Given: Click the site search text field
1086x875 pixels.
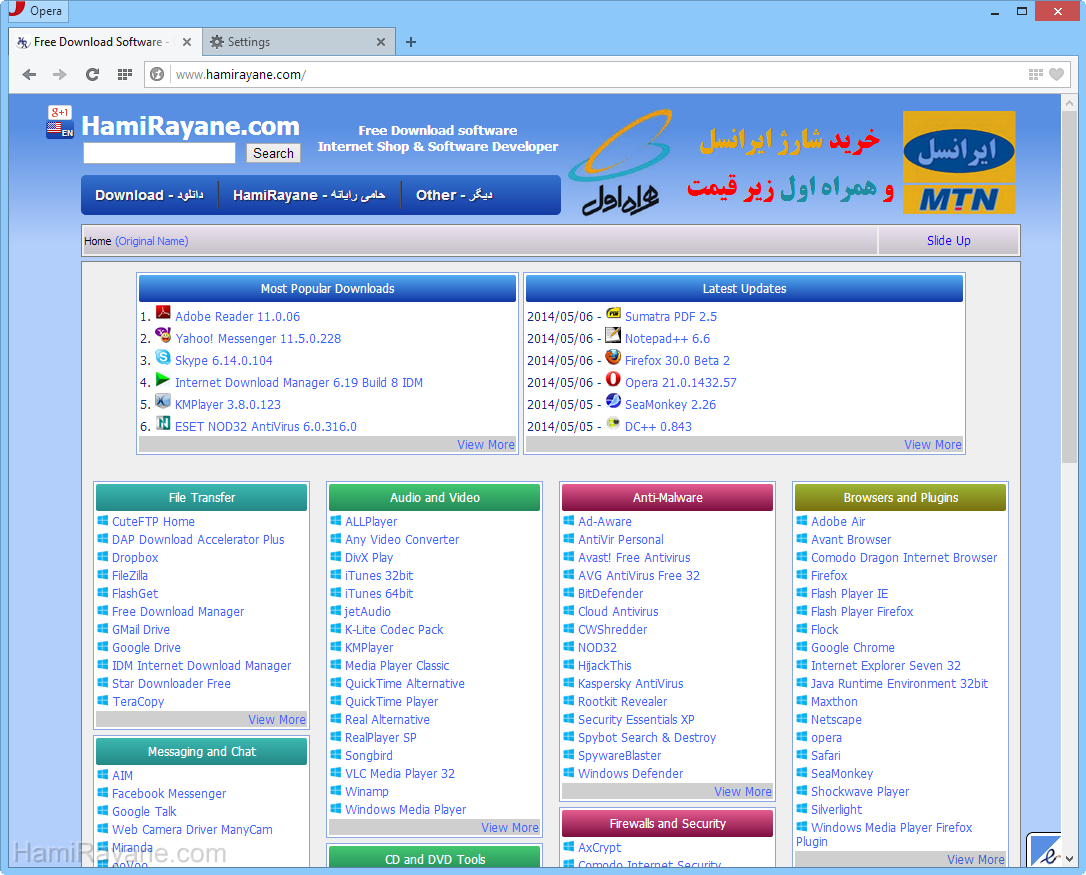Looking at the screenshot, I should point(159,153).
